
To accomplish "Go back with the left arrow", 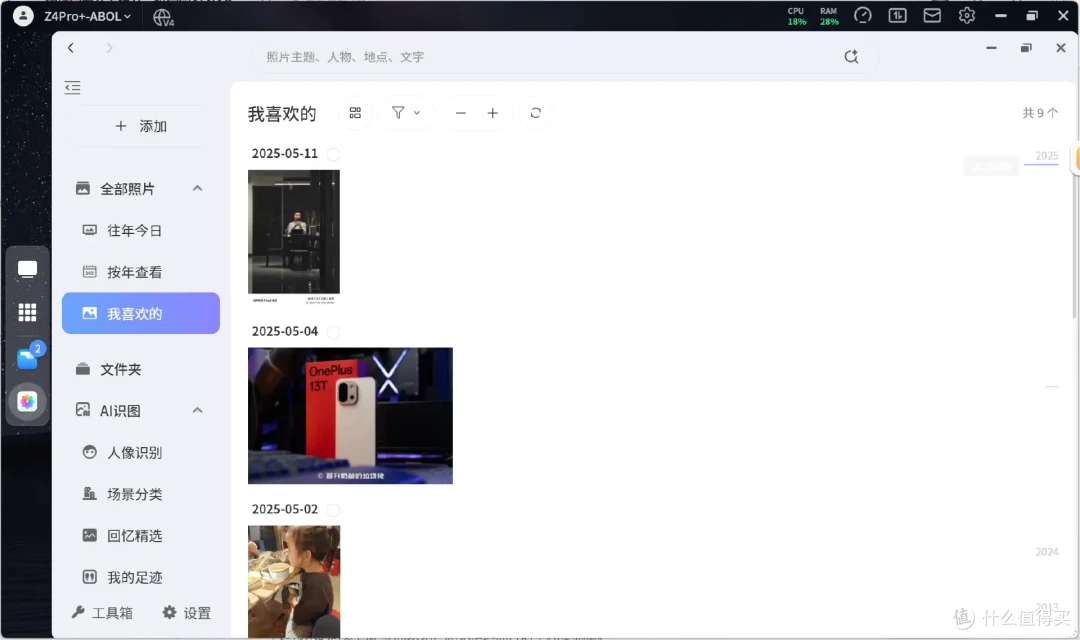I will tap(70, 48).
